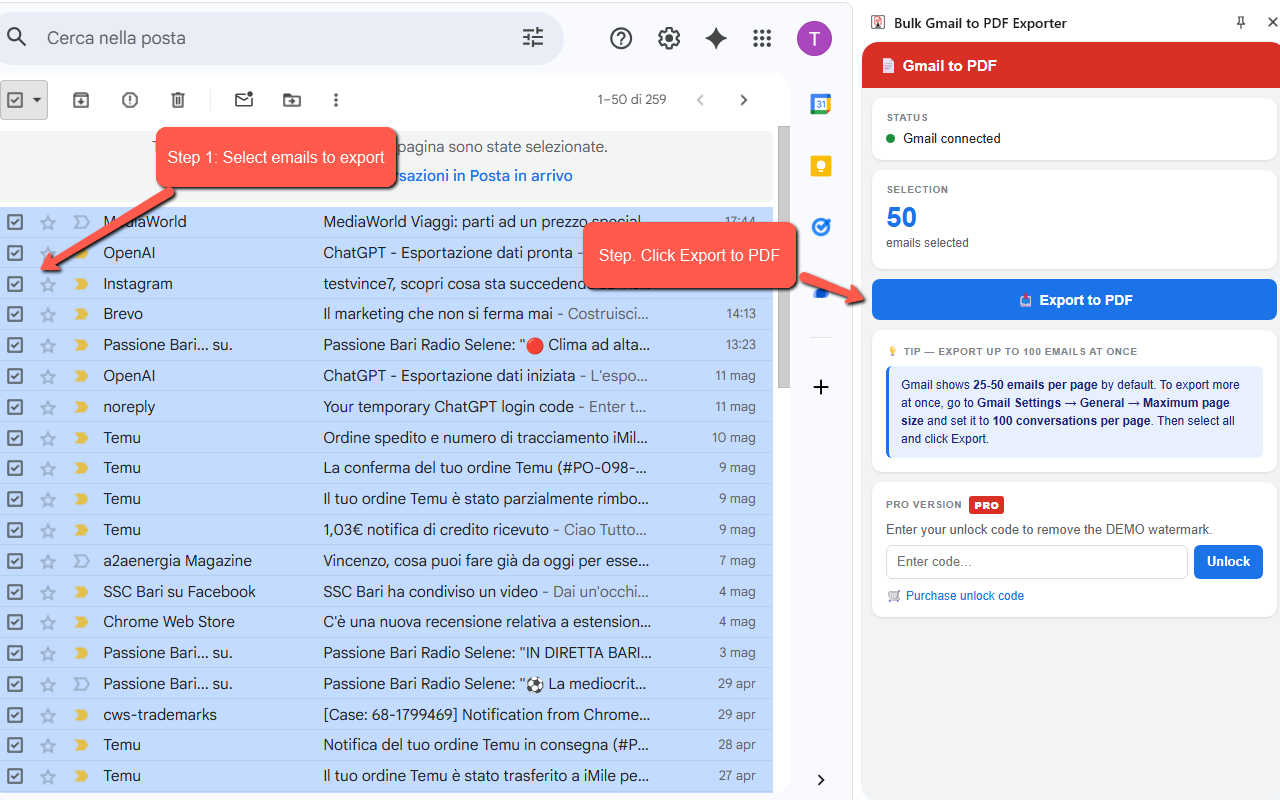
Task: Star the Chrome Web Store email
Action: 48,622
